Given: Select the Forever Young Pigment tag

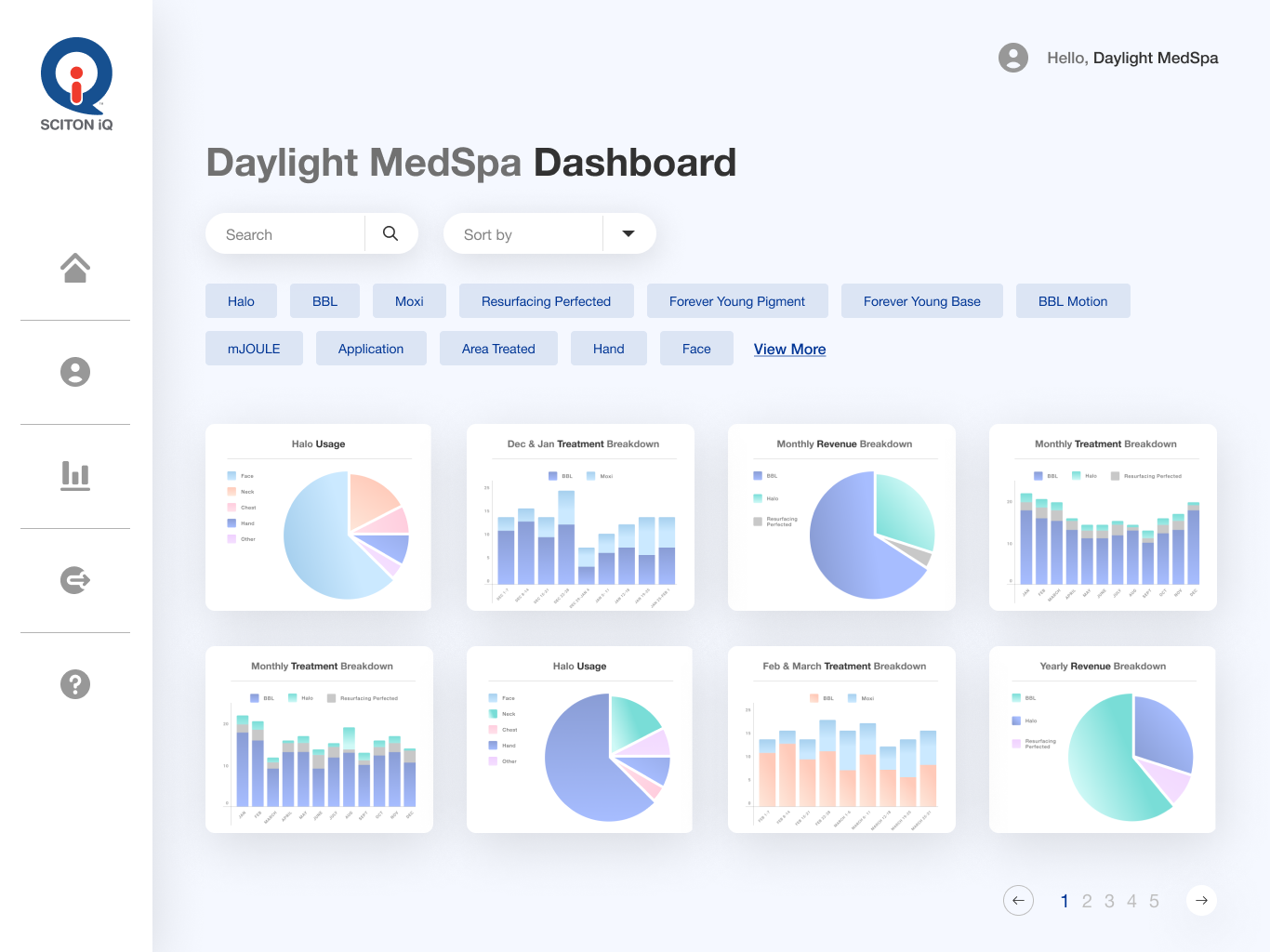Looking at the screenshot, I should click(736, 301).
